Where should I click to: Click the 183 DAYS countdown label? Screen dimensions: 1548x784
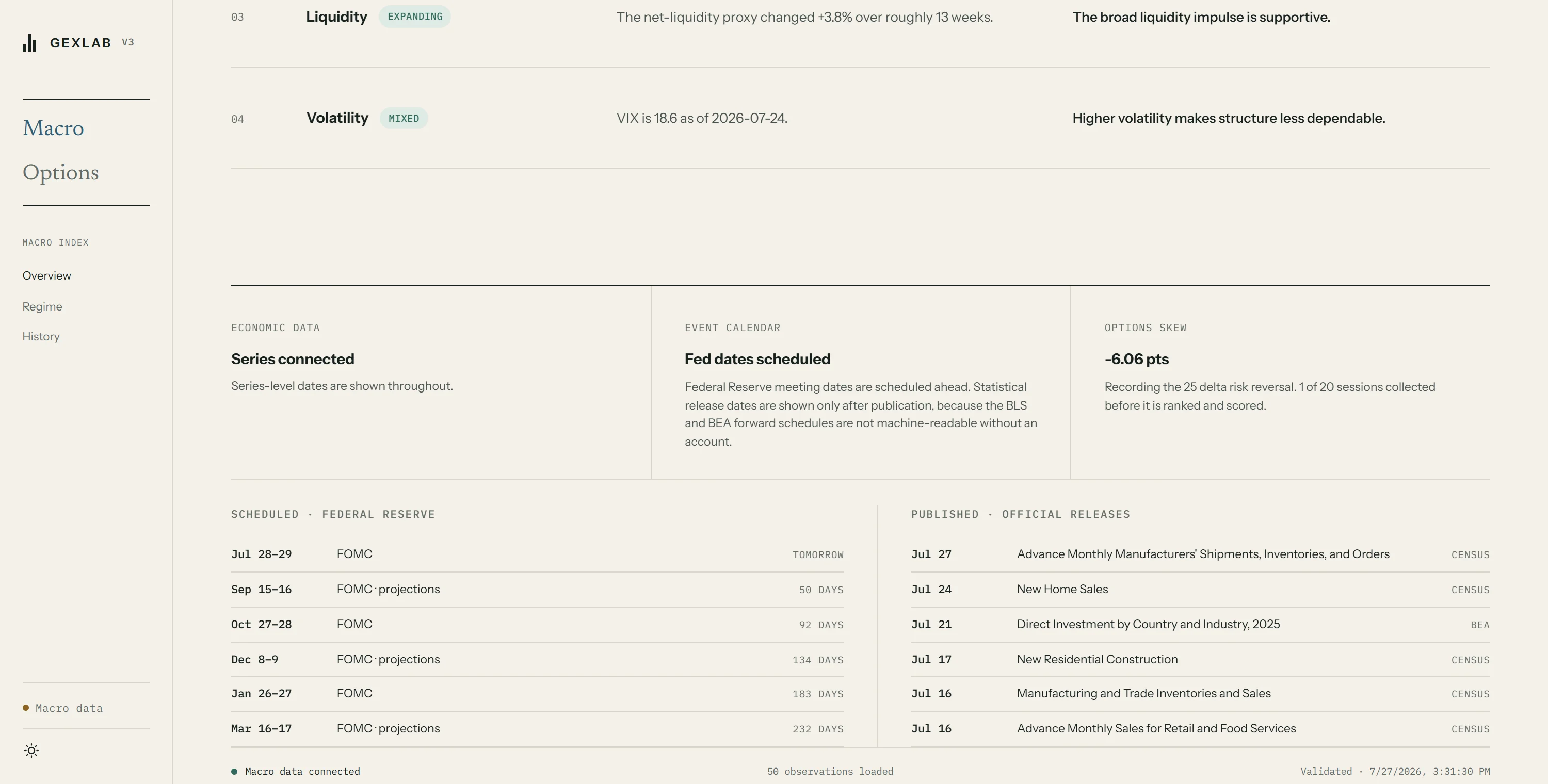(818, 694)
